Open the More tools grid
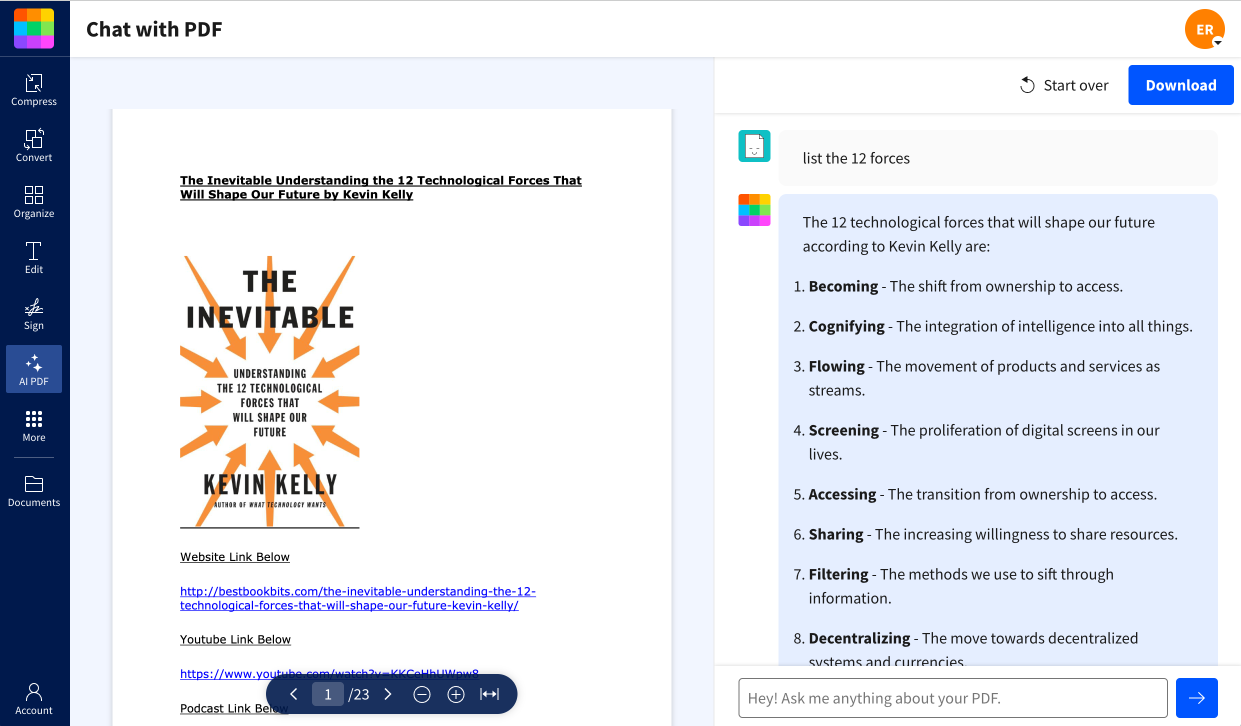 click(x=34, y=425)
